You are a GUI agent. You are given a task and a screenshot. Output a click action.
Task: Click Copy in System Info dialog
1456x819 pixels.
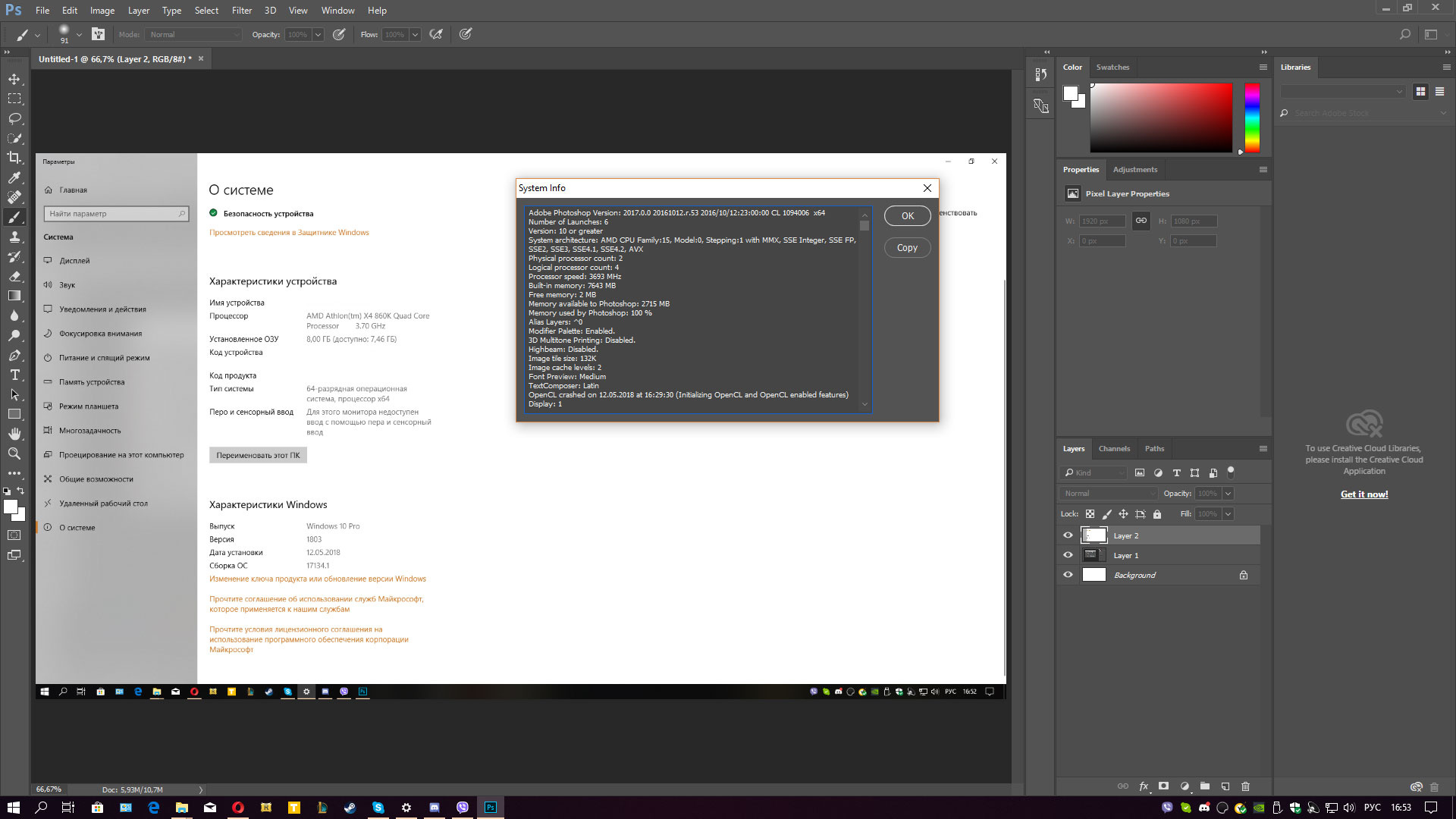pyautogui.click(x=907, y=248)
